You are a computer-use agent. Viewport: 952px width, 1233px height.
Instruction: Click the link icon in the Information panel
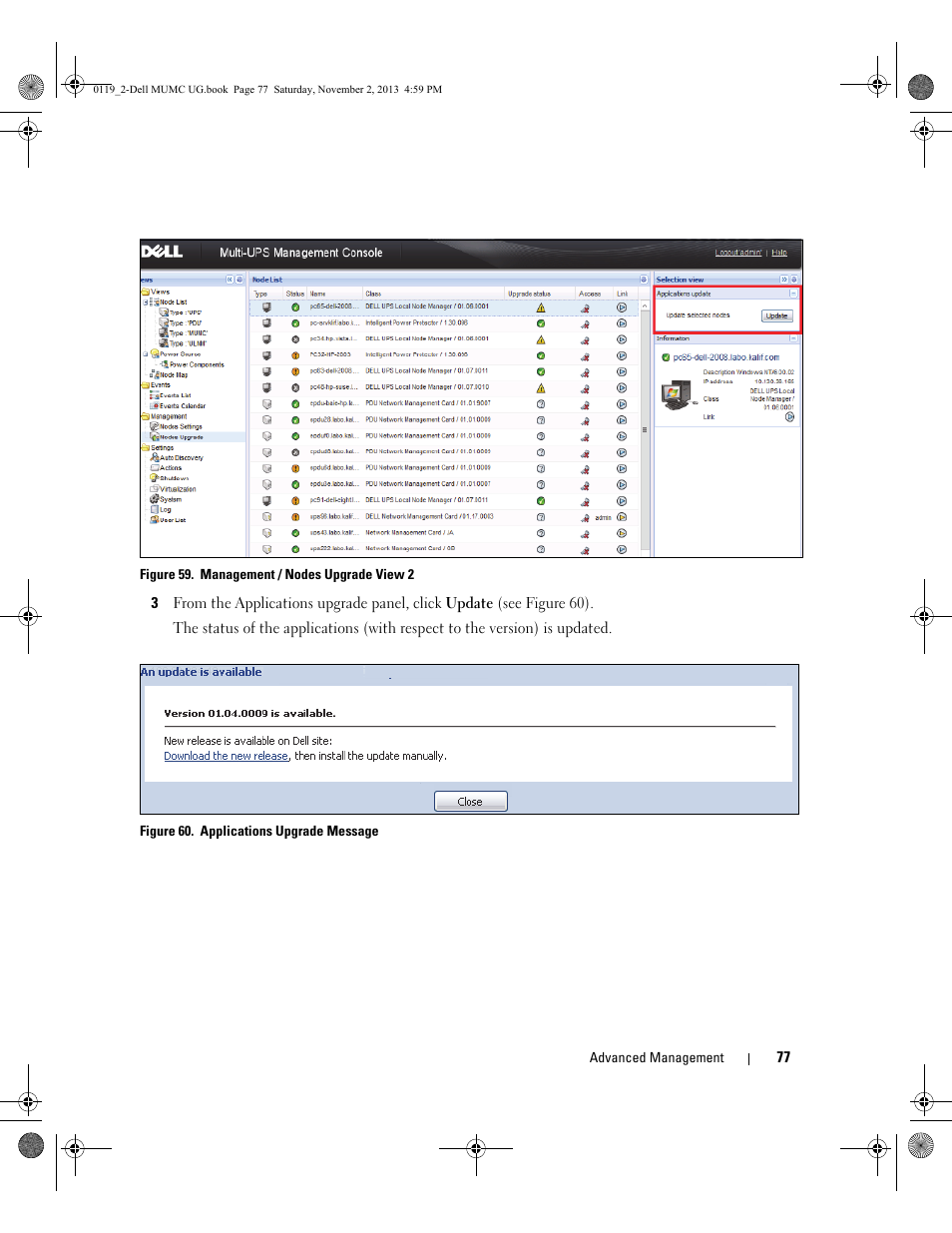[789, 417]
